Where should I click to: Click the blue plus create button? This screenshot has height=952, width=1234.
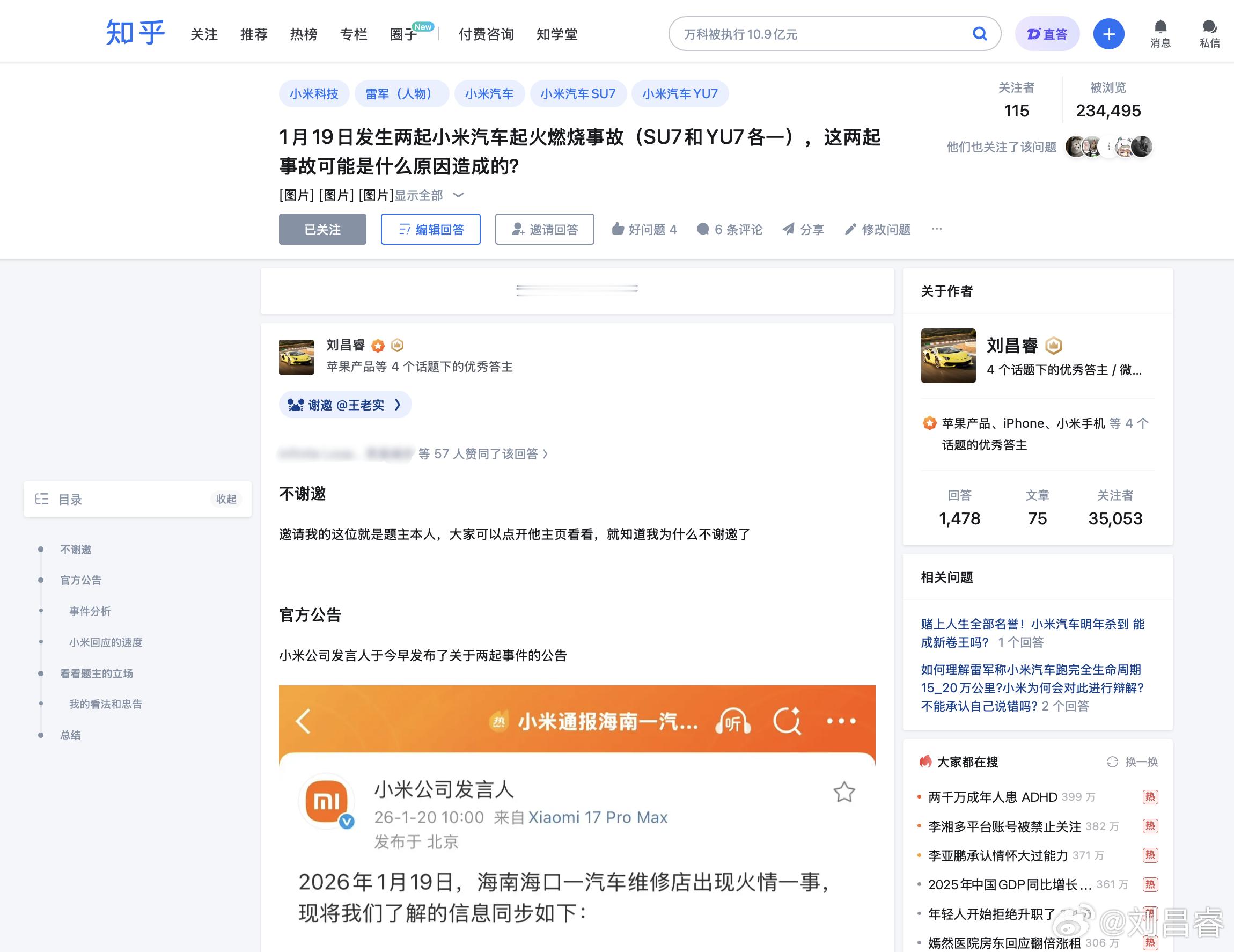[1108, 34]
